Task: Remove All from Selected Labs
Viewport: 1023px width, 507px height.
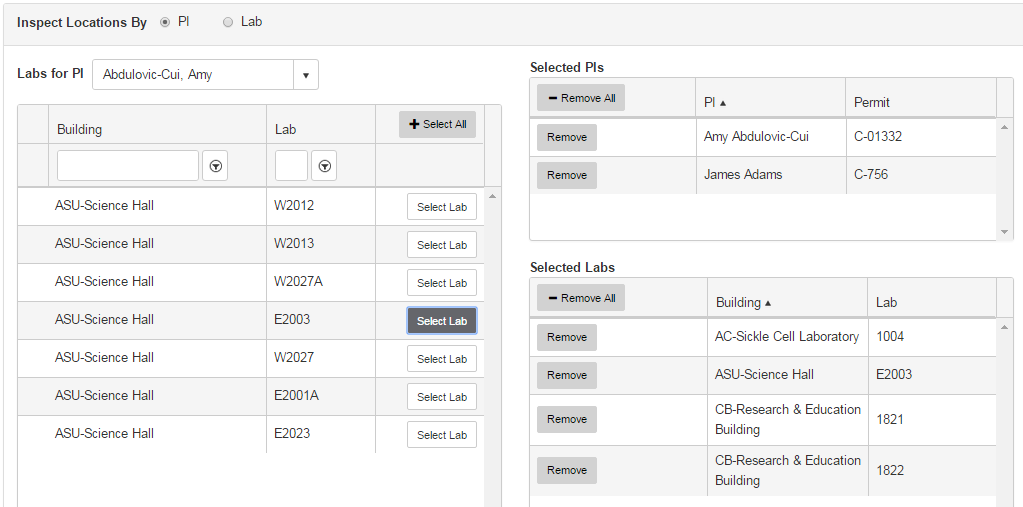Action: coord(581,298)
